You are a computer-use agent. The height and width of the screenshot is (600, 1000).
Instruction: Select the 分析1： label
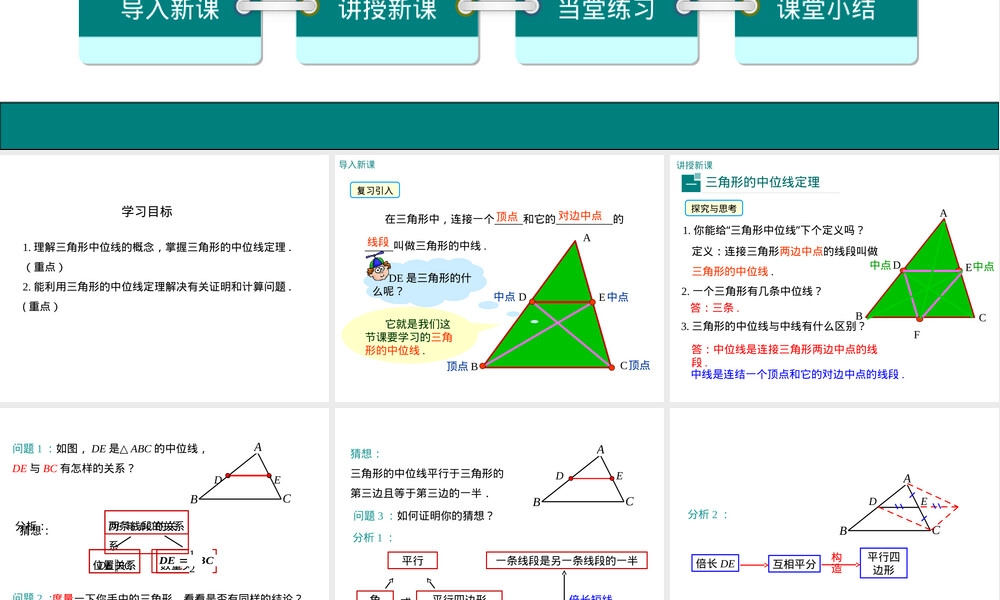373,538
